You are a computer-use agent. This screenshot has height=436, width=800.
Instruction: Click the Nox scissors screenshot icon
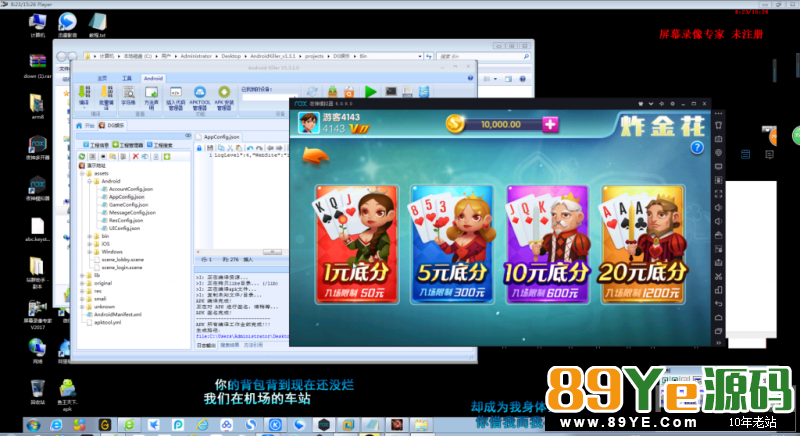coord(718,276)
